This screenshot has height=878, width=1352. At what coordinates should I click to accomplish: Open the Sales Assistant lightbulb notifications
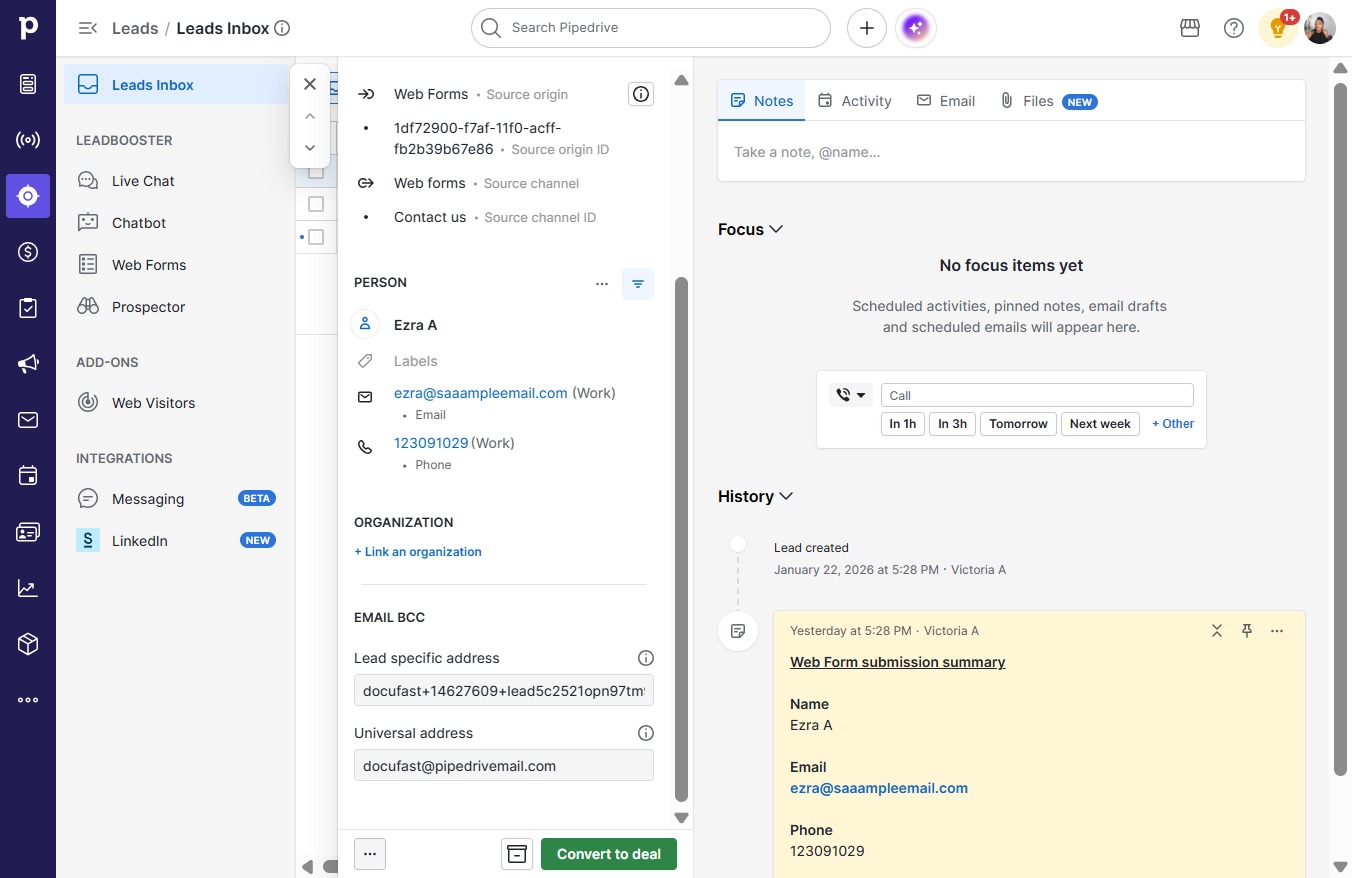[1278, 28]
